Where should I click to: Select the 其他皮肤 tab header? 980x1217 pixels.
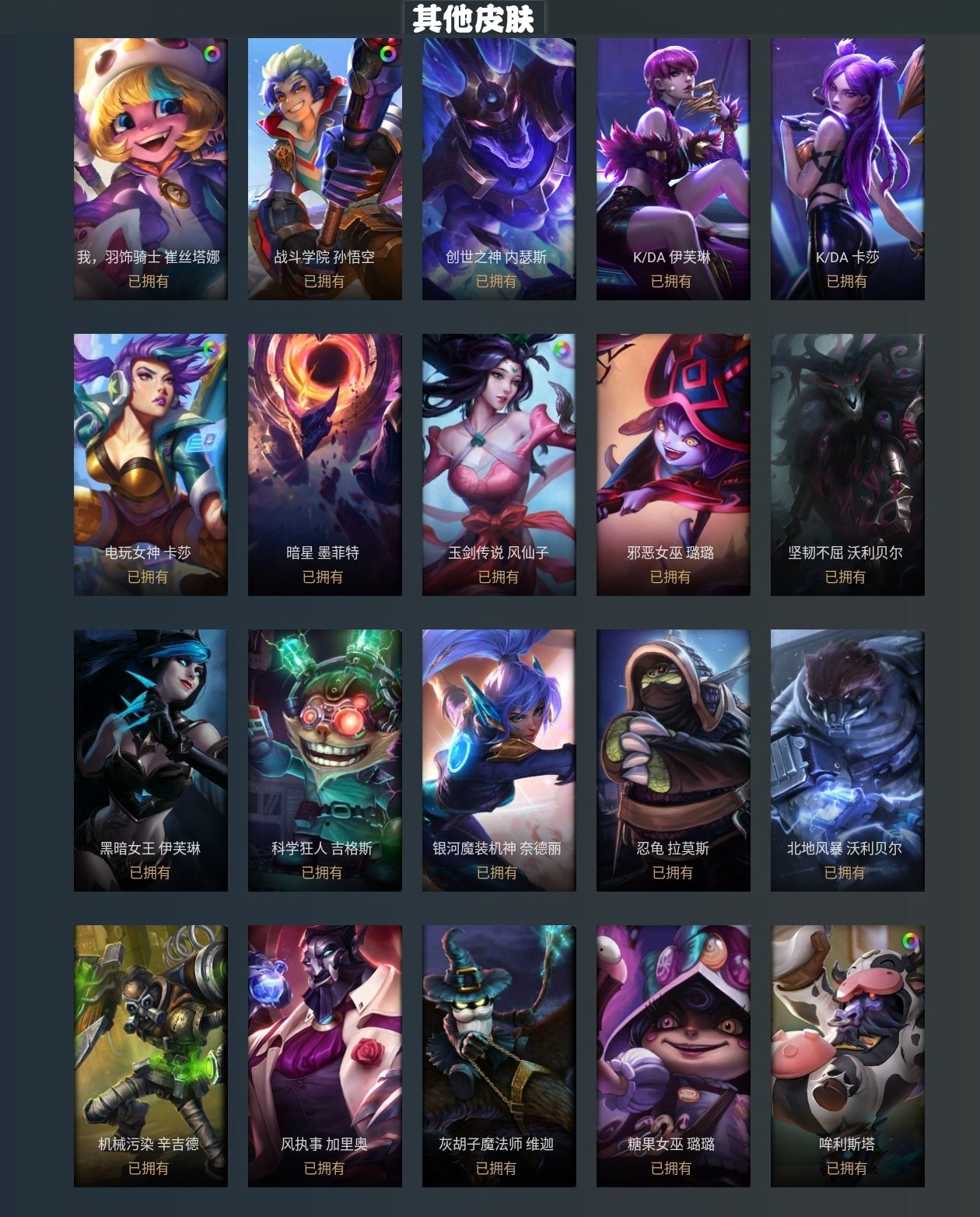click(474, 19)
